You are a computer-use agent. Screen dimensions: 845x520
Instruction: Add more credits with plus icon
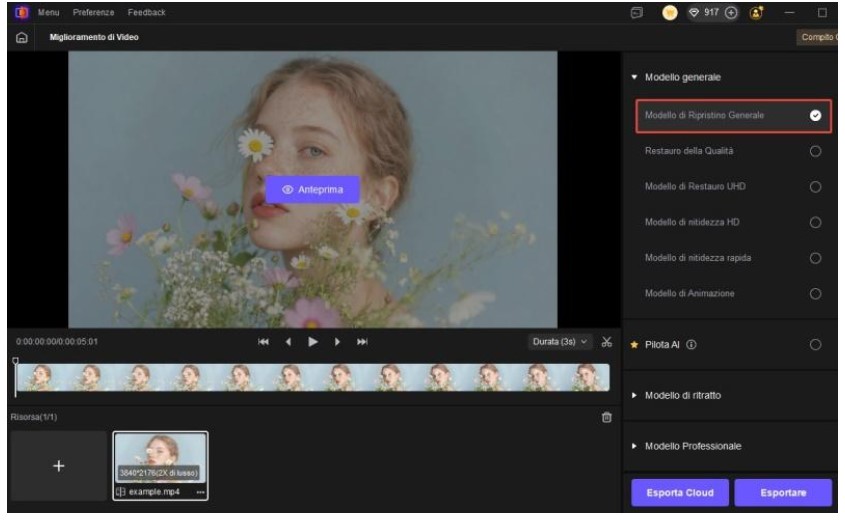pos(731,12)
